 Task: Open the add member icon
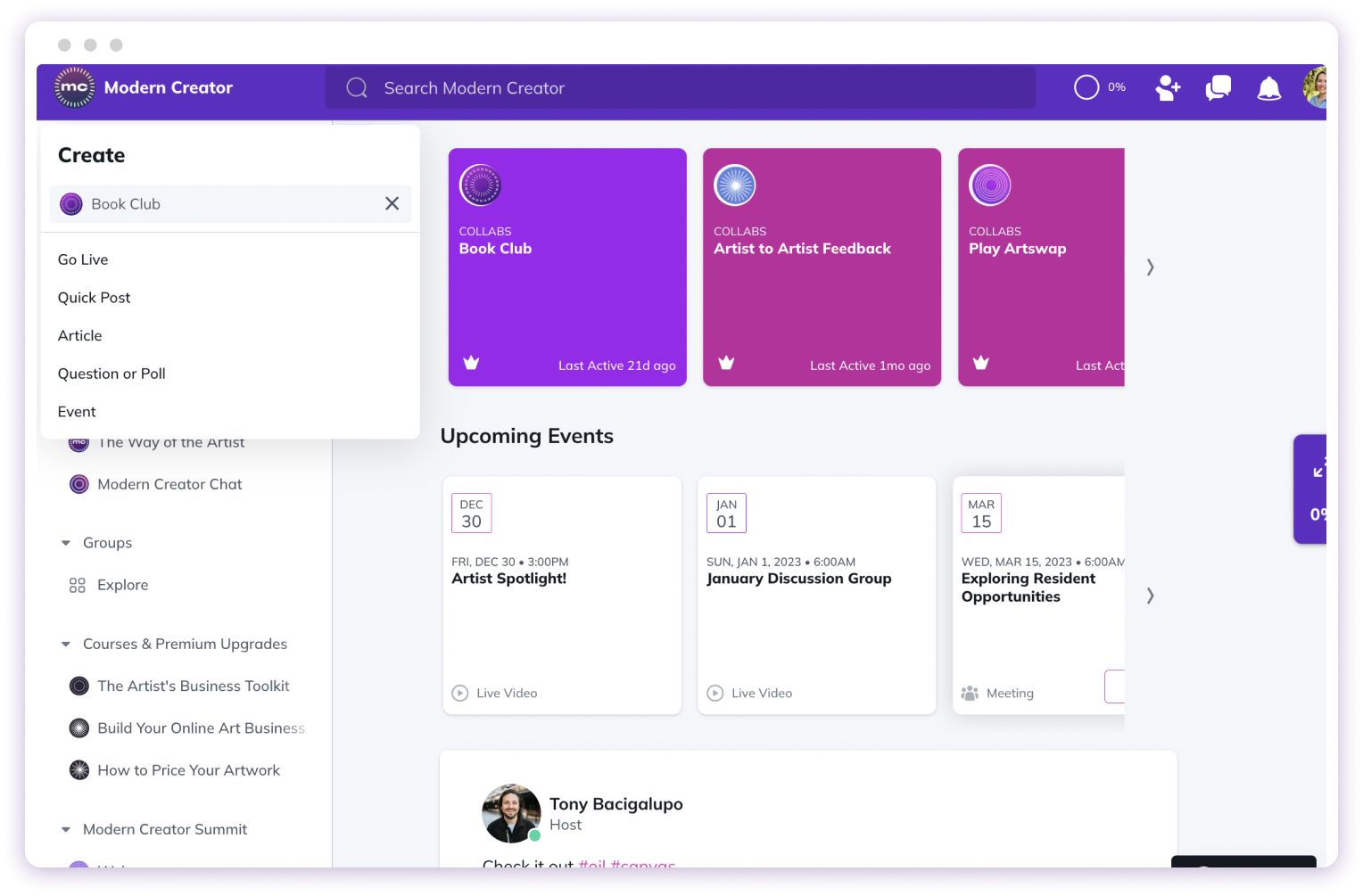(x=1168, y=87)
